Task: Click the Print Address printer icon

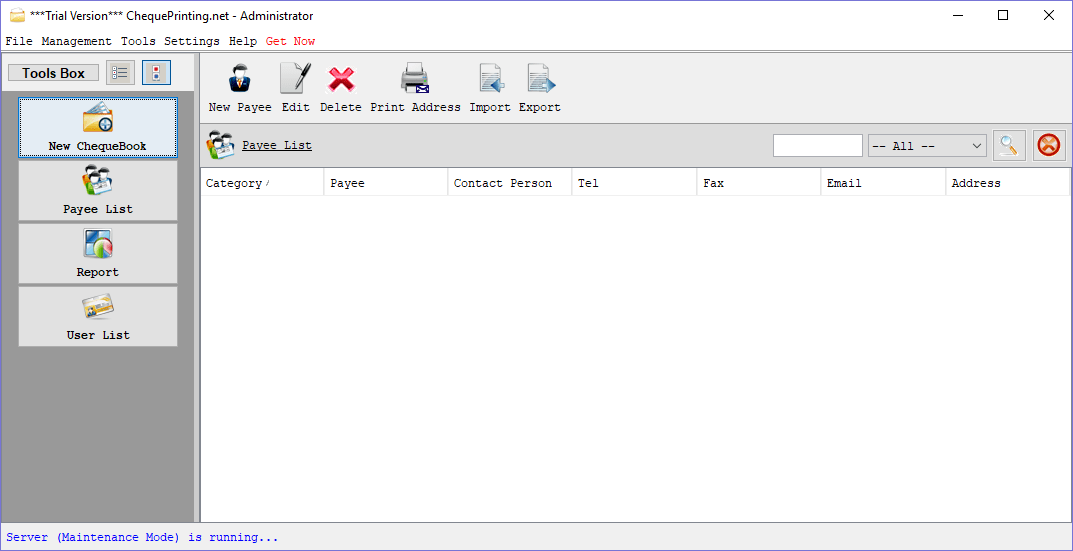Action: click(415, 78)
